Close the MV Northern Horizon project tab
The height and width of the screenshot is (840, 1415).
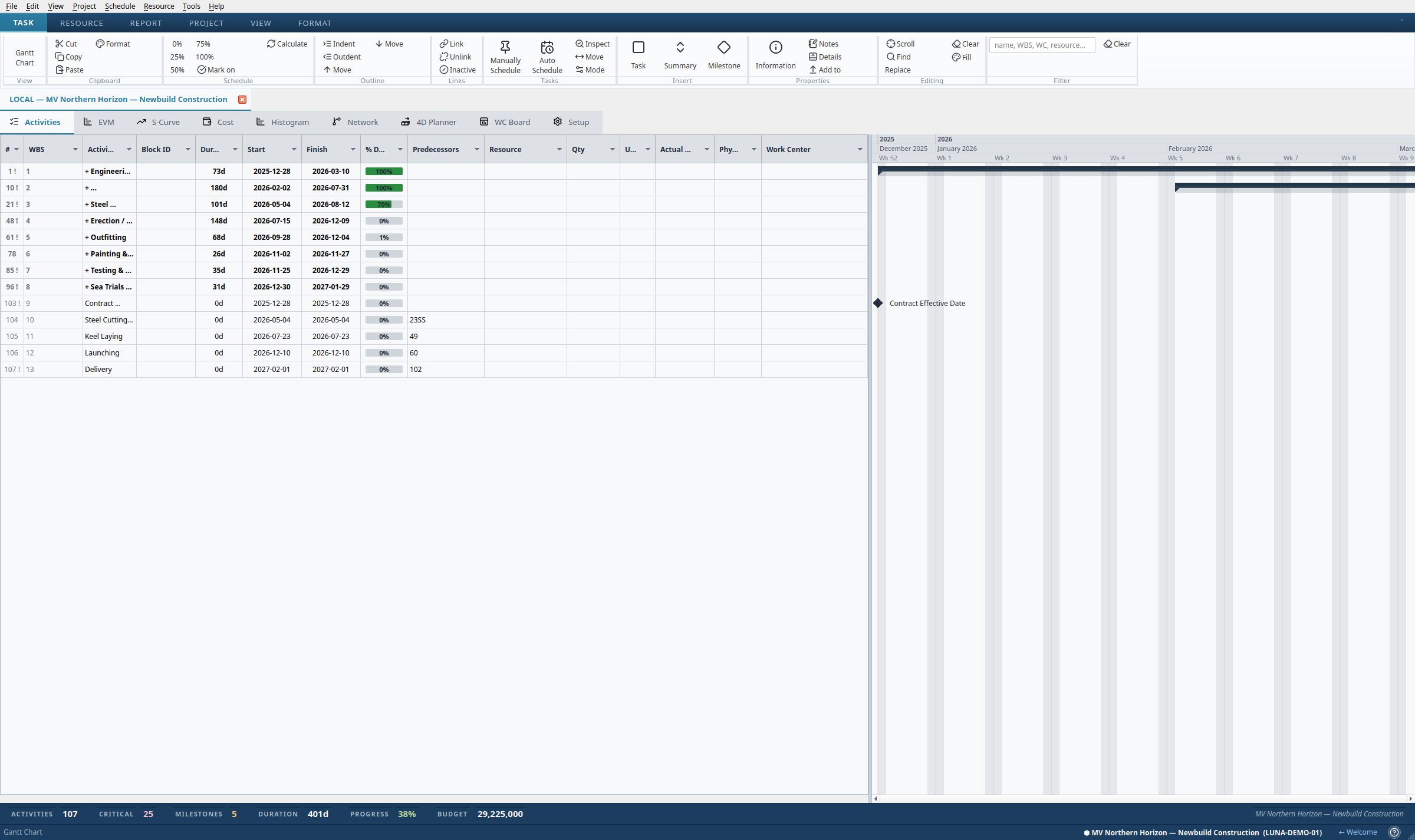click(242, 100)
